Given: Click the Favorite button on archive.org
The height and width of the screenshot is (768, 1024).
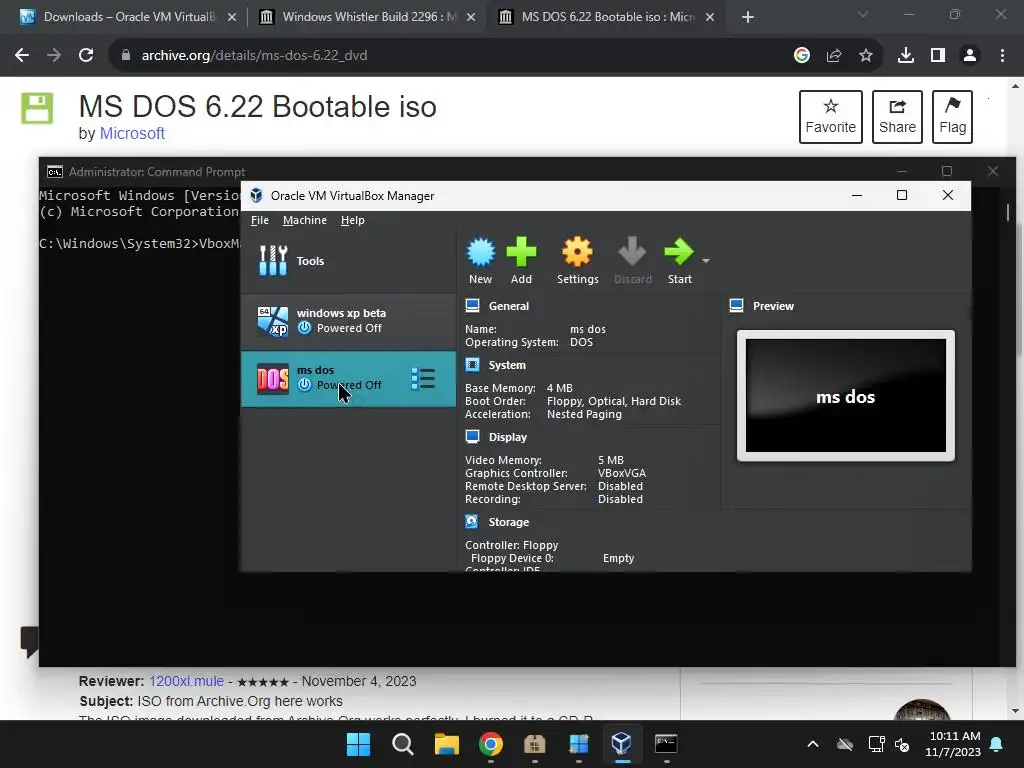Looking at the screenshot, I should point(831,117).
